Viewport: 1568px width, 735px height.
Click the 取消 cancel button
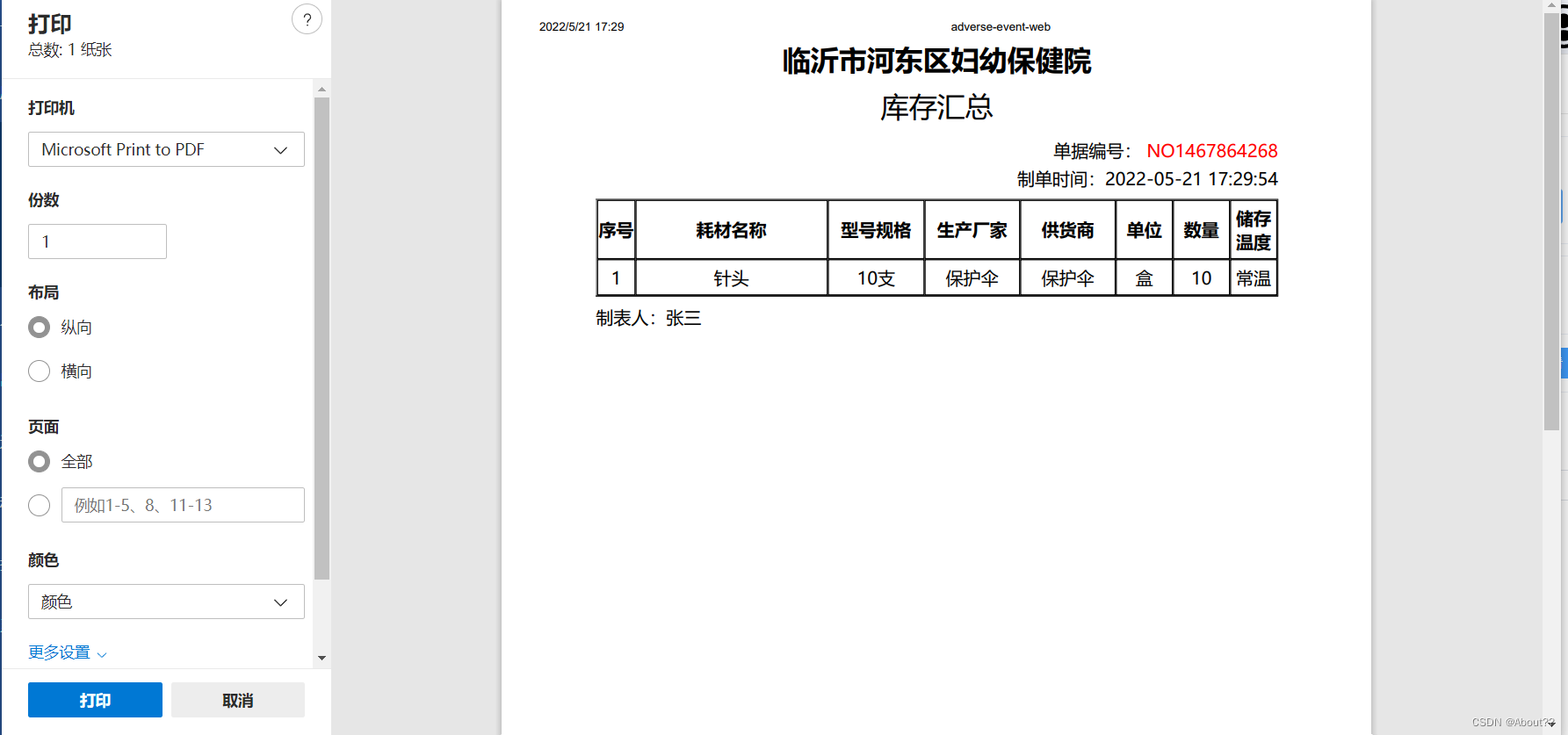tap(238, 700)
